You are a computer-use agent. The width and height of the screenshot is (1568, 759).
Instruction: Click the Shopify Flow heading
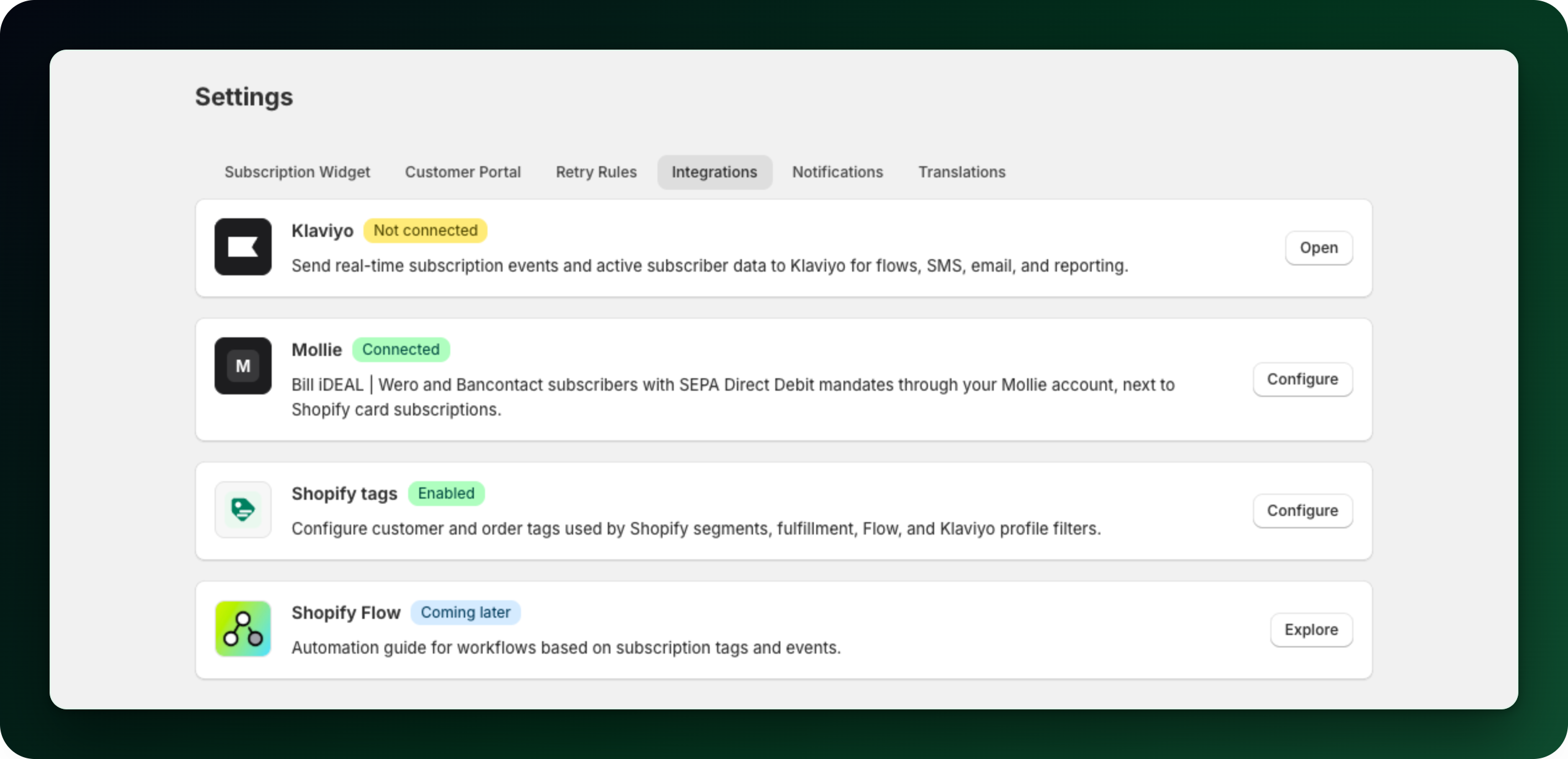[x=346, y=613]
